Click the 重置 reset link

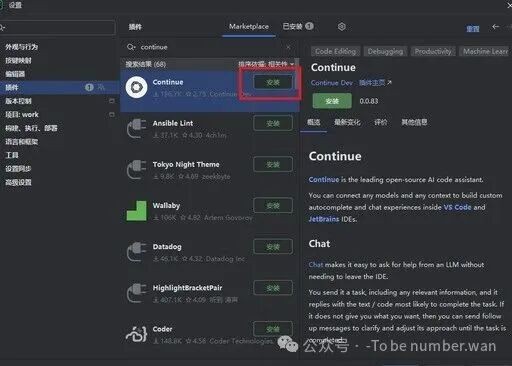click(473, 29)
